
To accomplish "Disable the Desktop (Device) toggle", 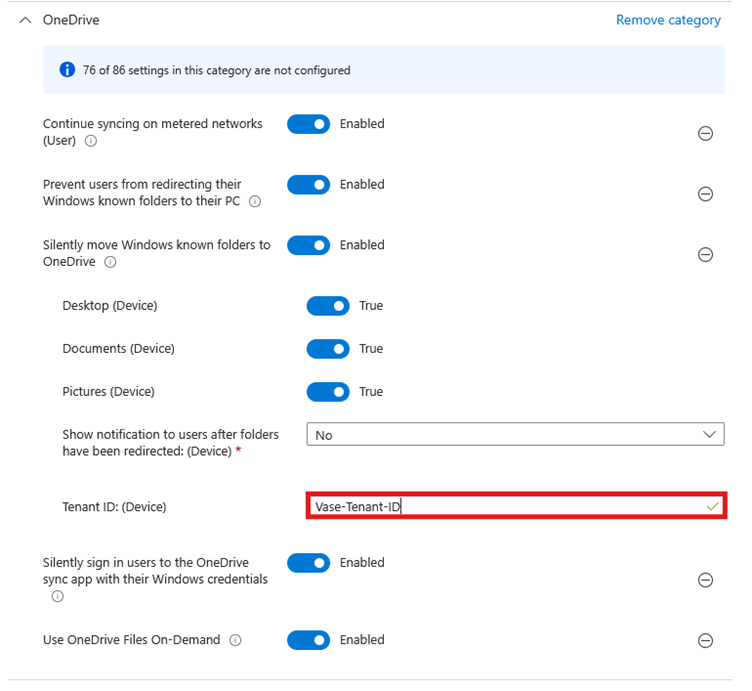I will [328, 306].
